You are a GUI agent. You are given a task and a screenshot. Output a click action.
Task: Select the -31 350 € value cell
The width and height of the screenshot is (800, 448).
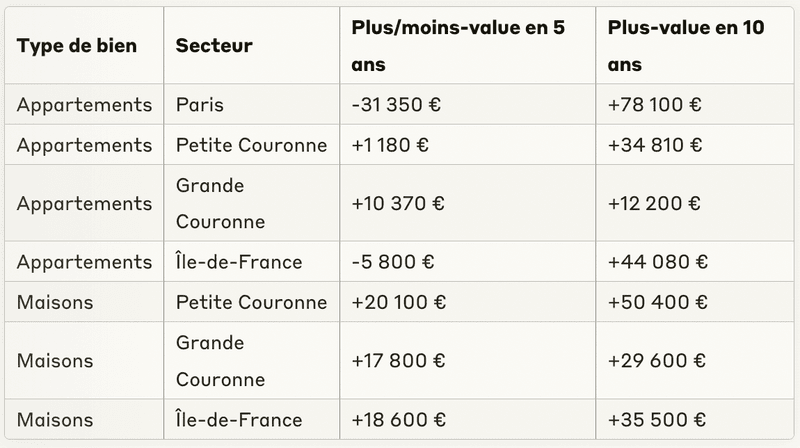(x=397, y=105)
